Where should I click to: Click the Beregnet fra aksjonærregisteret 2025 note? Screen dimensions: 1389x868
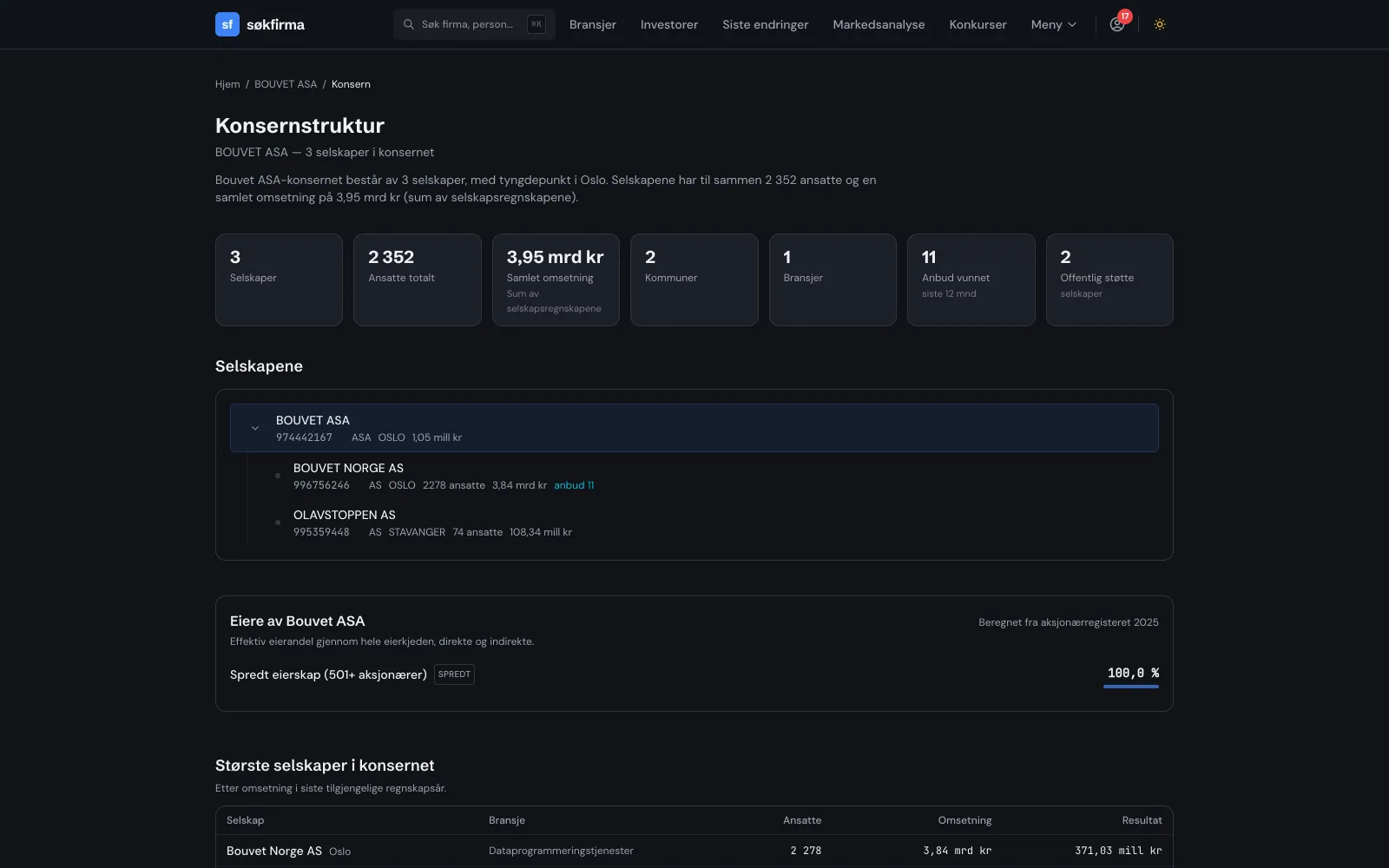[x=1069, y=622]
